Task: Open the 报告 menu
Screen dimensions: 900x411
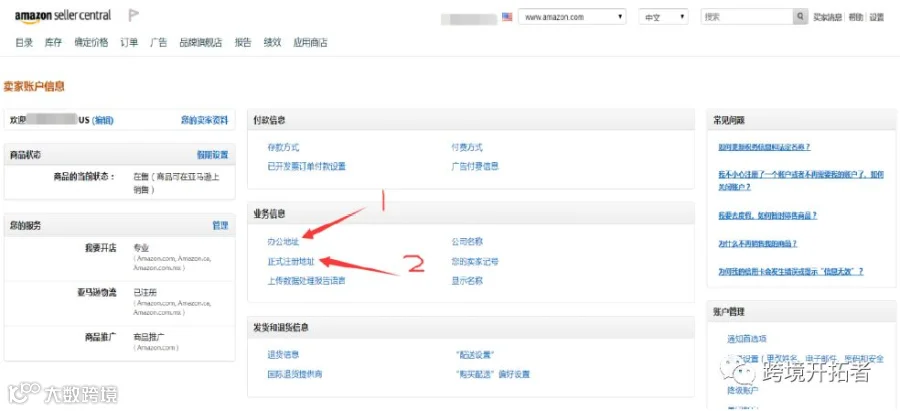Action: point(243,42)
